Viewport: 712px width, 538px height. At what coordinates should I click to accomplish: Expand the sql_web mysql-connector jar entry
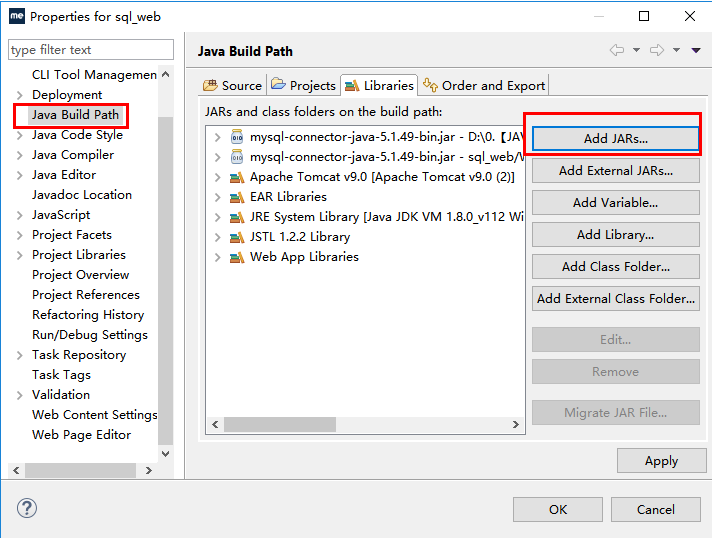(x=218, y=157)
